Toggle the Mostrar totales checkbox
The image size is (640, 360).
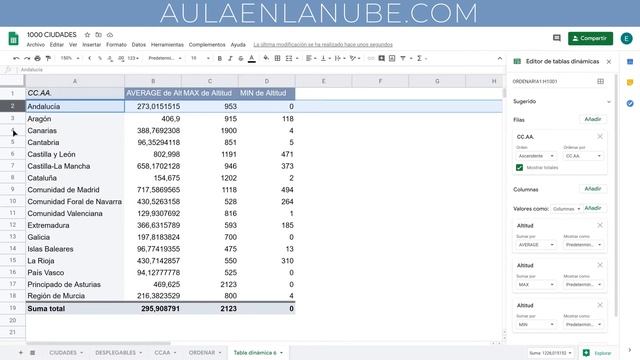[519, 167]
